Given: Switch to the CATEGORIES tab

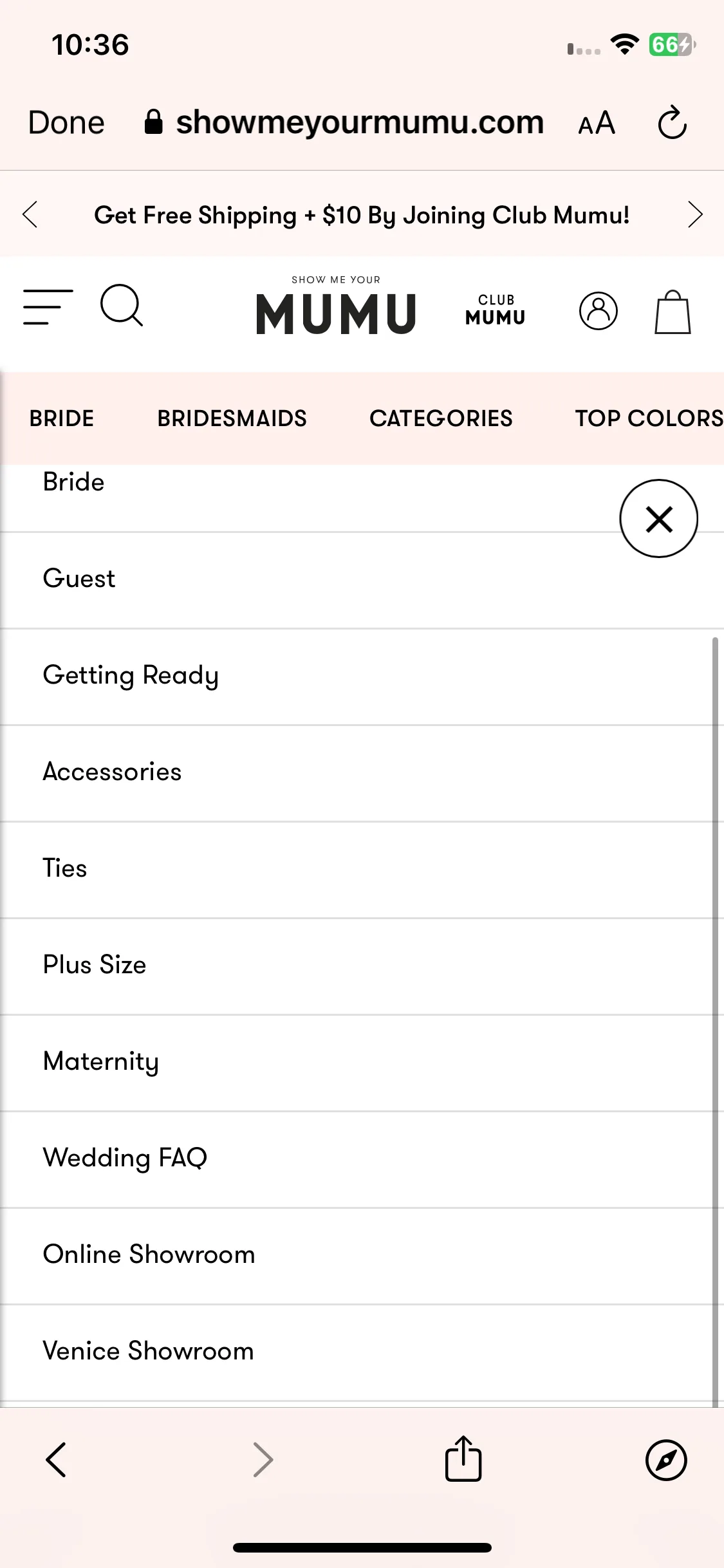Looking at the screenshot, I should pos(441,418).
